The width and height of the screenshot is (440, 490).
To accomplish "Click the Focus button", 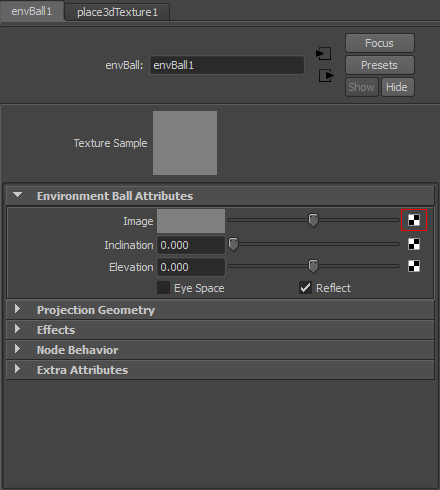I will (x=380, y=43).
